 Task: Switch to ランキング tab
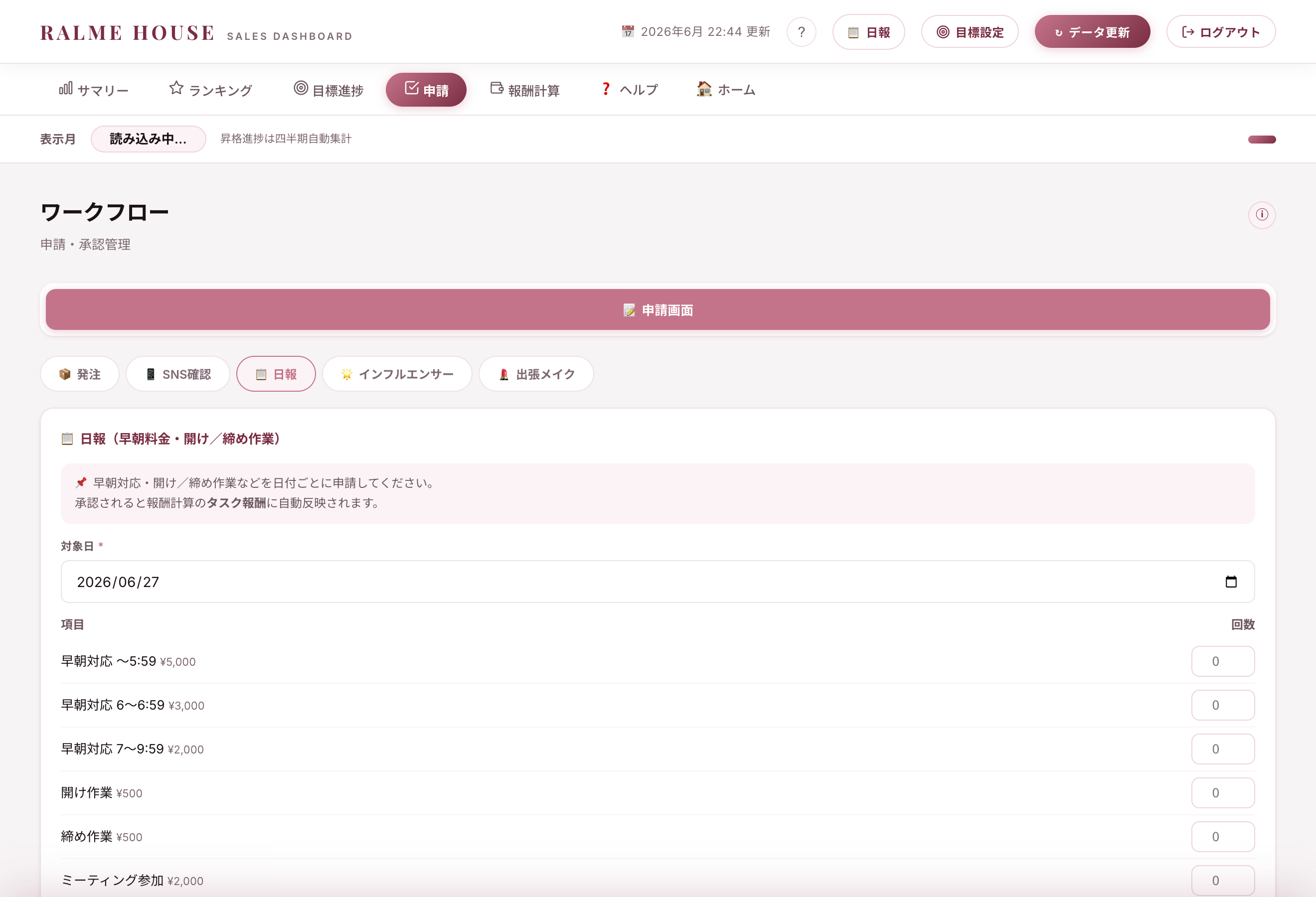211,89
